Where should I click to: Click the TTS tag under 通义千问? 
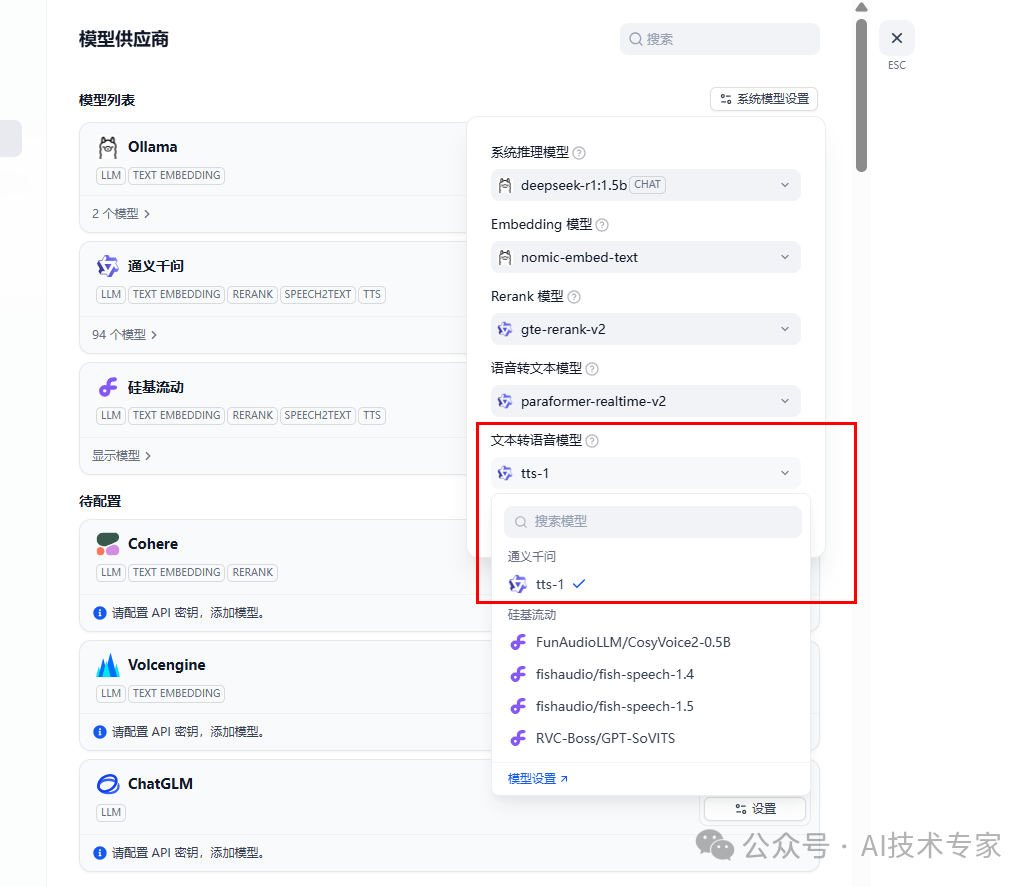click(x=372, y=294)
